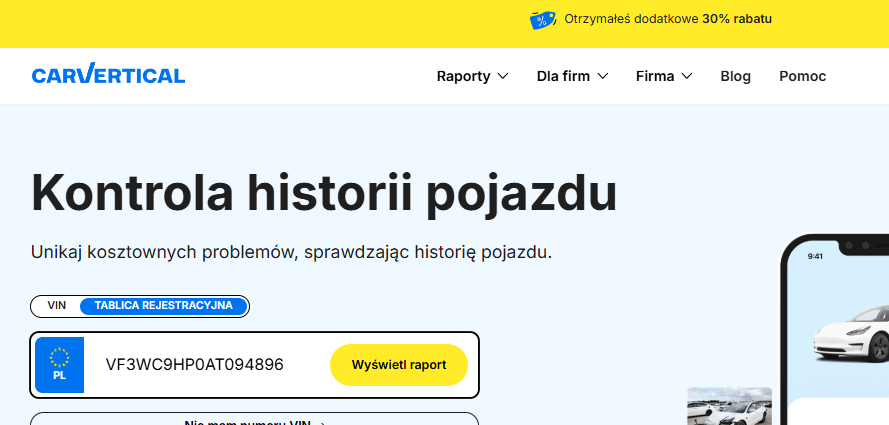The height and width of the screenshot is (425, 889).
Task: Click the blue discount tag icon
Action: click(x=543, y=19)
